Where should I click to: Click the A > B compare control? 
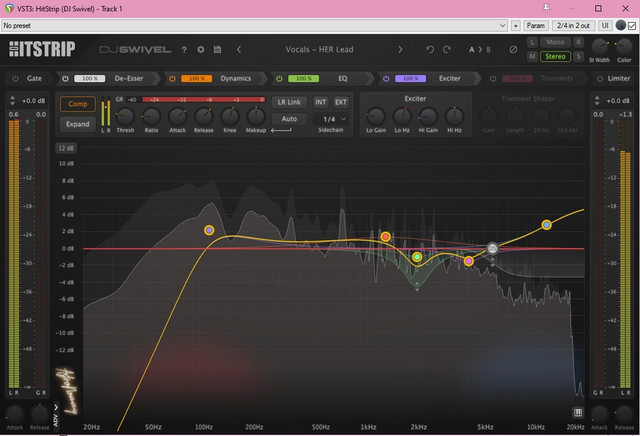[480, 49]
